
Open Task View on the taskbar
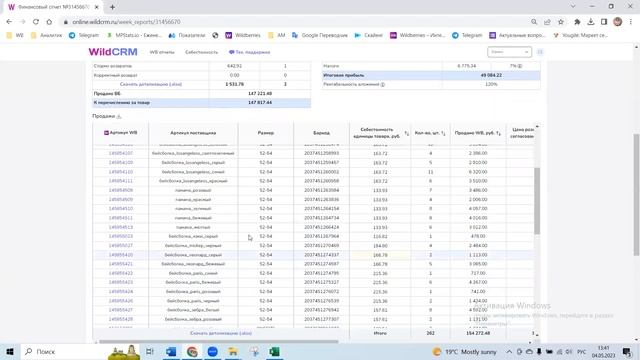click(150, 351)
